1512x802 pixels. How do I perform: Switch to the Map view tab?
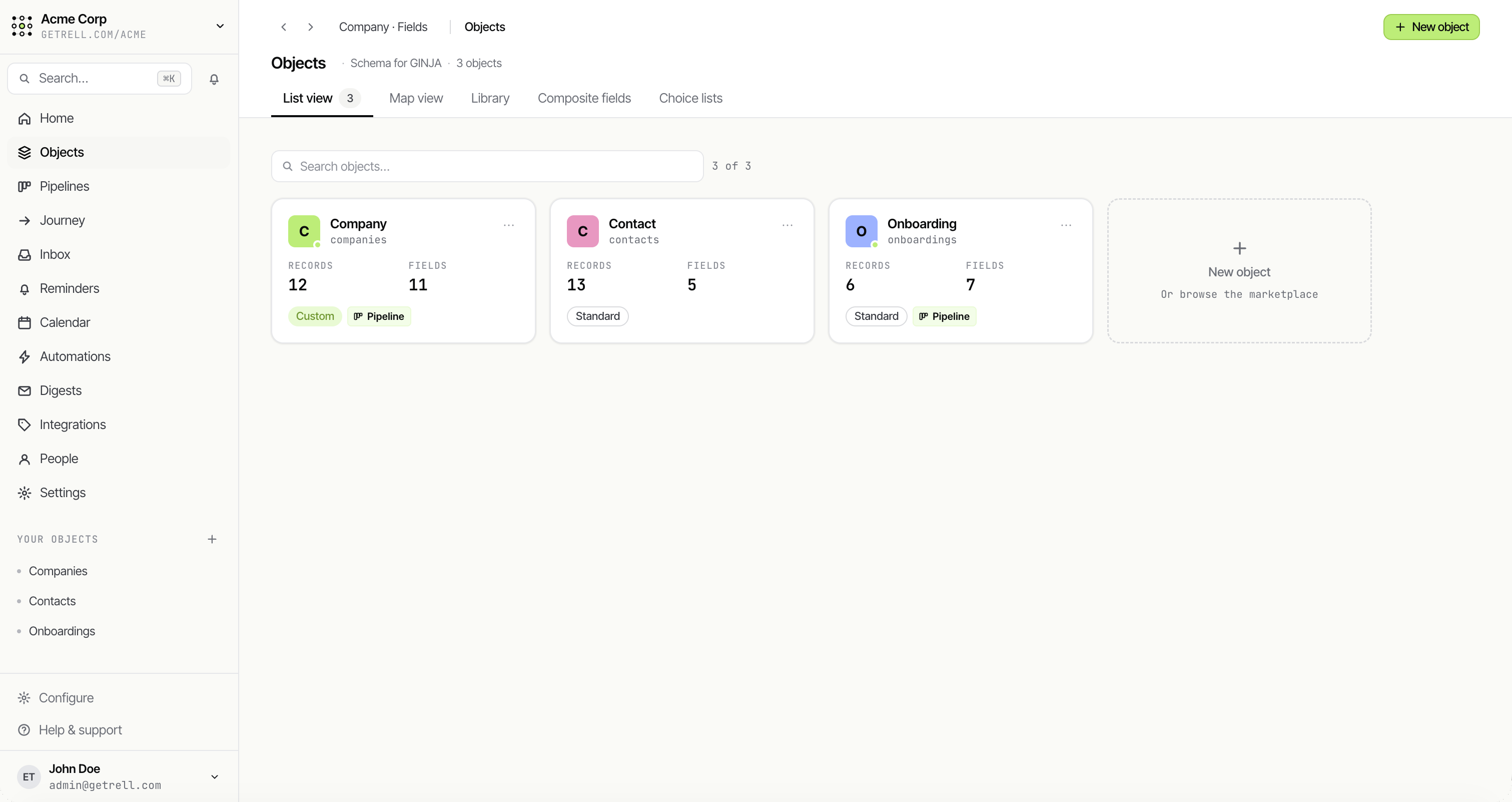[416, 98]
